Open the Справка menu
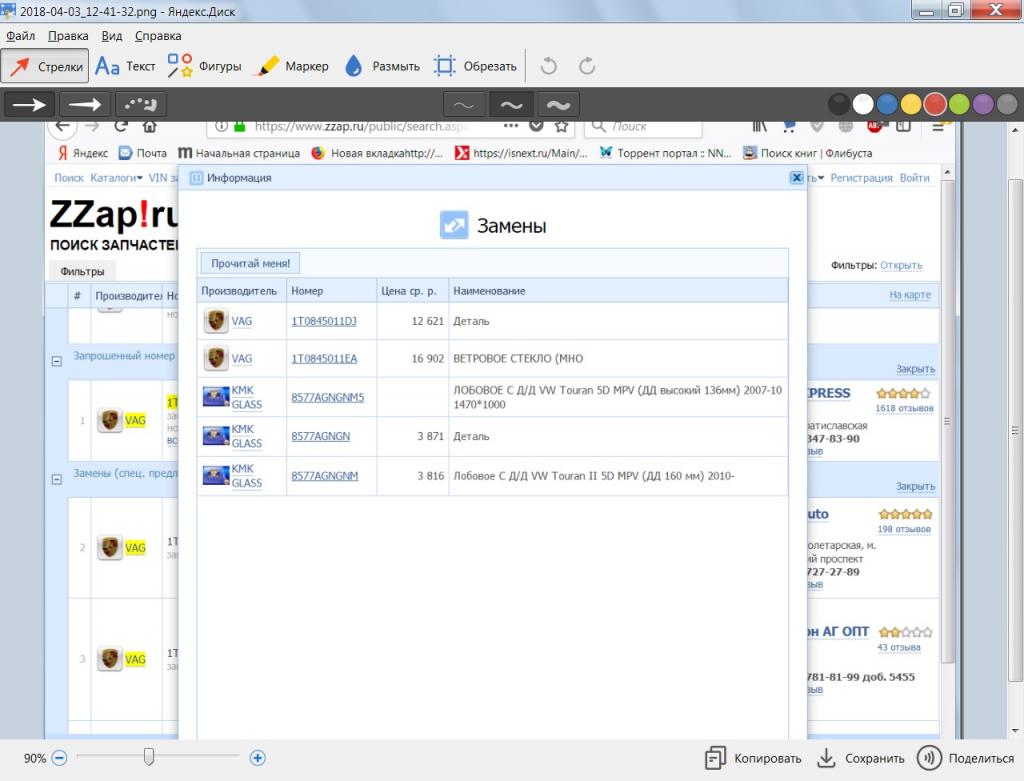 pyautogui.click(x=158, y=36)
